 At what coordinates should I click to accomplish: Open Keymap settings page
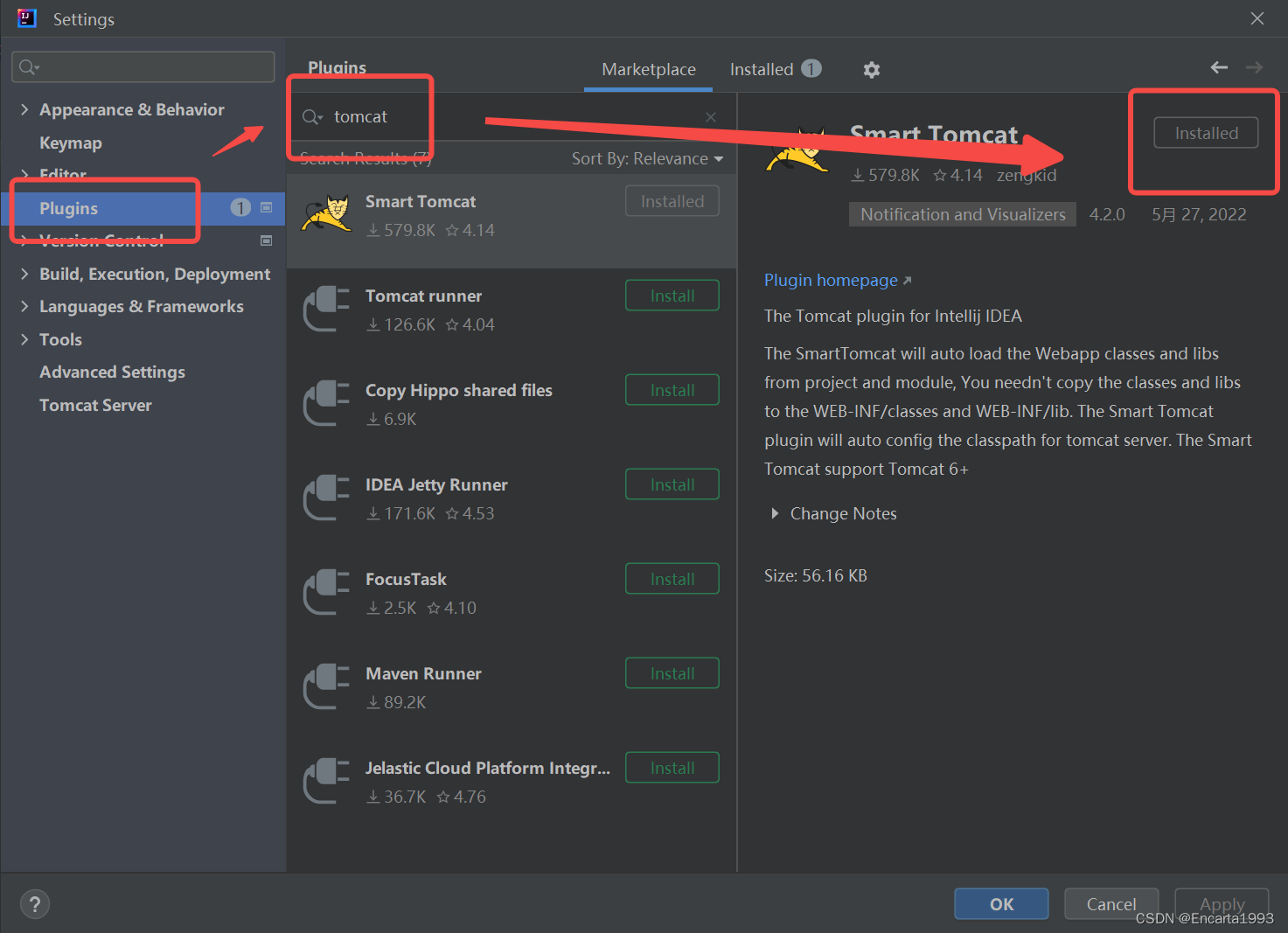tap(71, 143)
